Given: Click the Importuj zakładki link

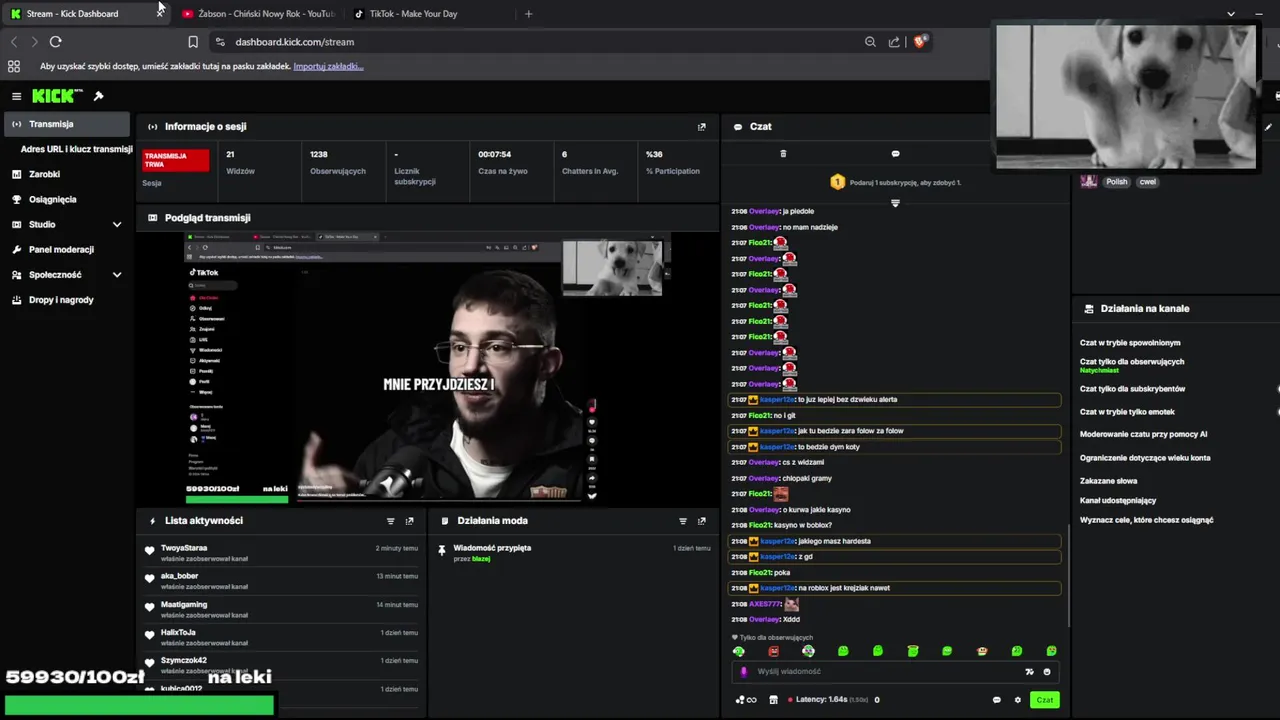Looking at the screenshot, I should [x=328, y=67].
